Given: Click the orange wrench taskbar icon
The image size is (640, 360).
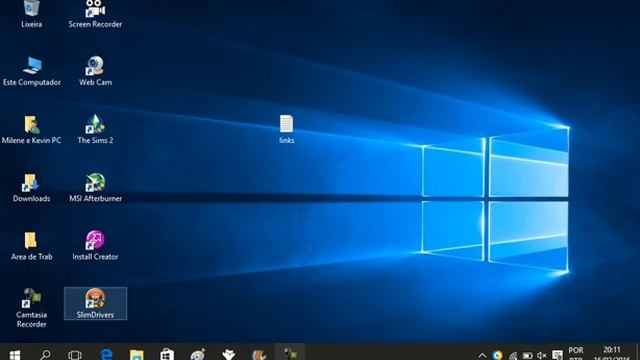Looking at the screenshot, I should (x=259, y=354).
